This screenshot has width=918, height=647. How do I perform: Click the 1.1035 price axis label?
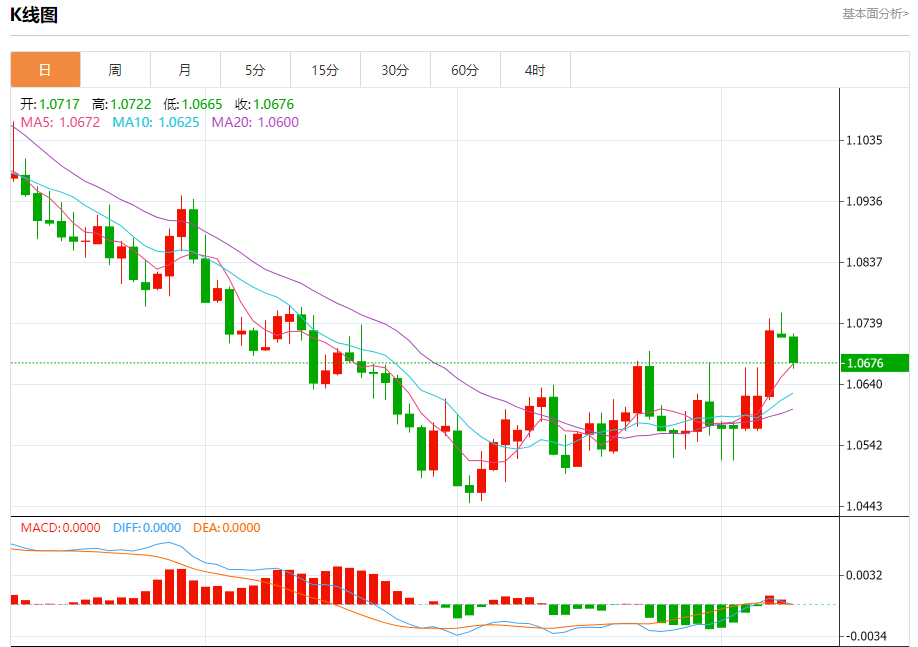[864, 141]
